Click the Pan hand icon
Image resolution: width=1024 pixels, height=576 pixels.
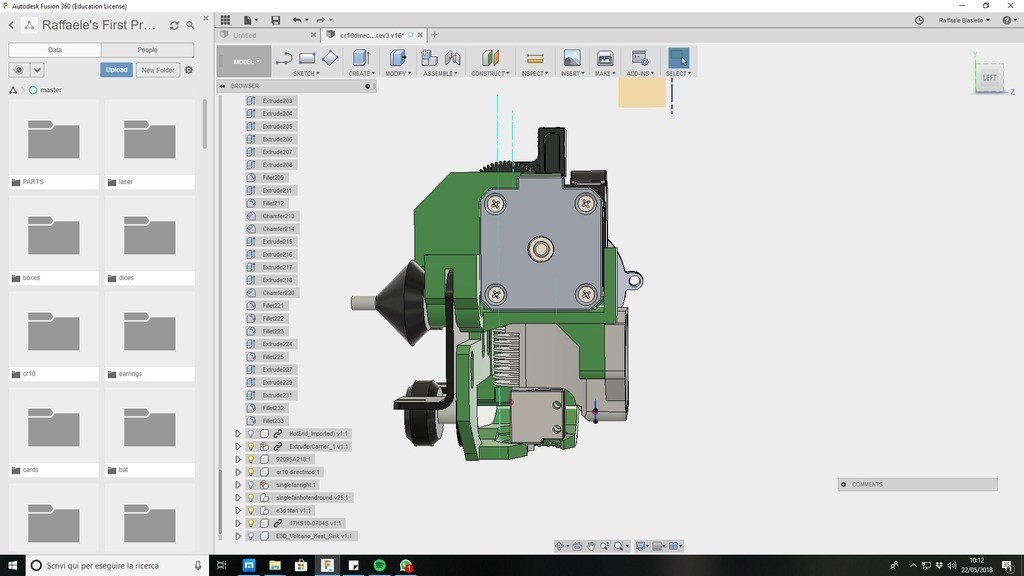590,546
